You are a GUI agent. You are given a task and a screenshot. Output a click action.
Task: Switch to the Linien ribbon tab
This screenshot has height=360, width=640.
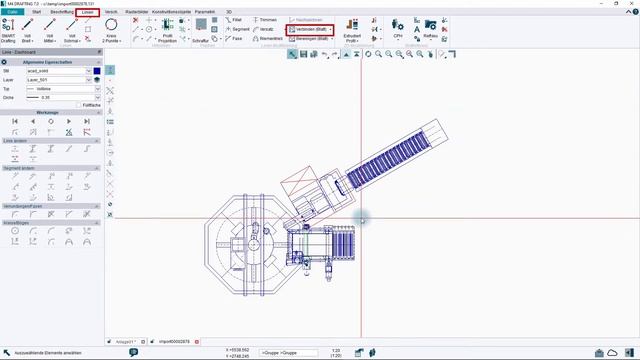(x=88, y=12)
